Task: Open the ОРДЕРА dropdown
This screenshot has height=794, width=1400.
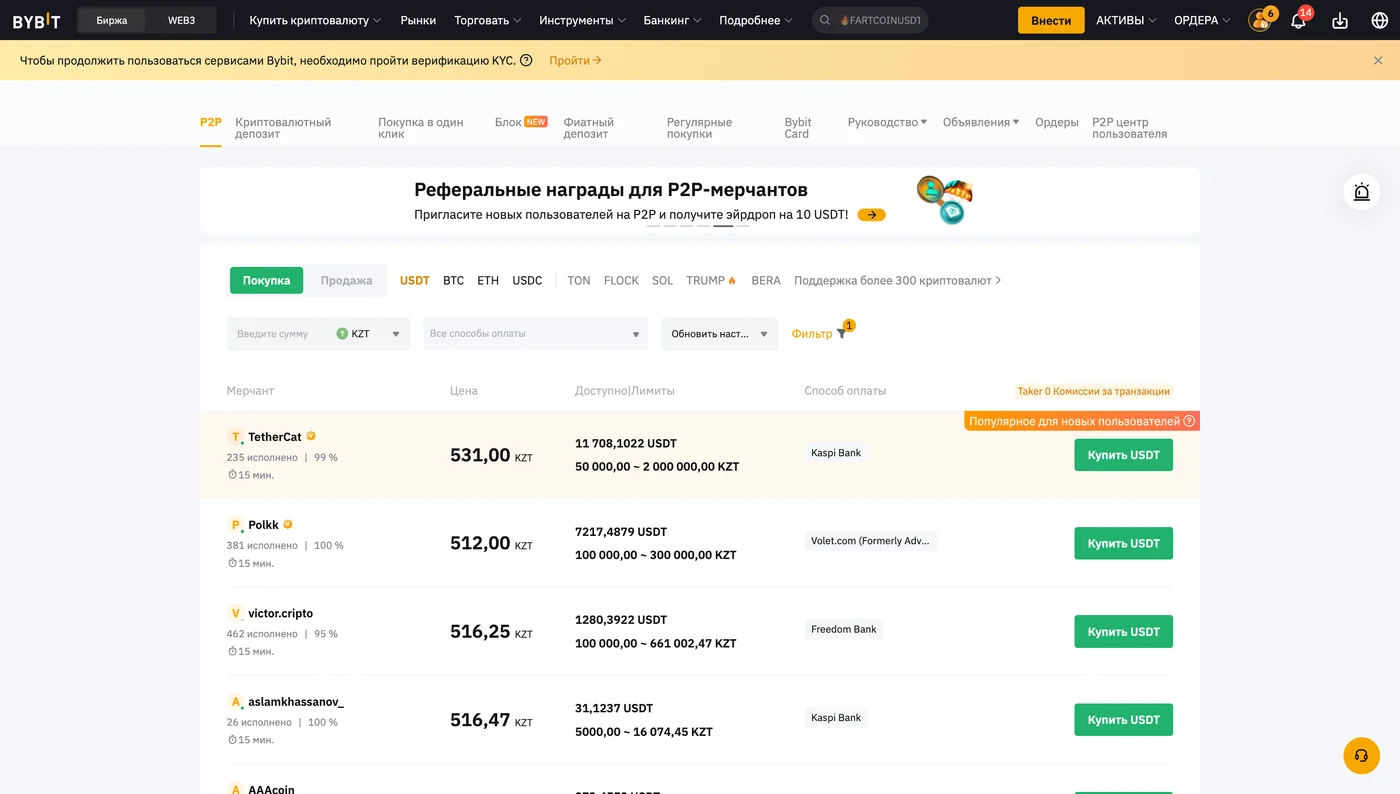Action: click(1203, 20)
